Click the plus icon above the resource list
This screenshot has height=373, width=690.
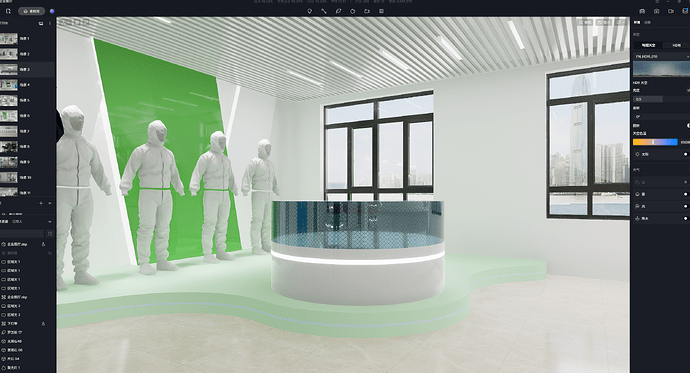click(41, 203)
